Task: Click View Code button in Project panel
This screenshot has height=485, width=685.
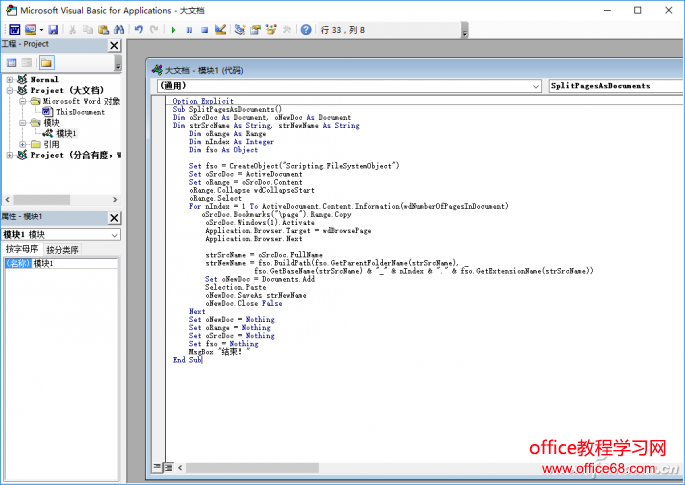Action: click(12, 63)
